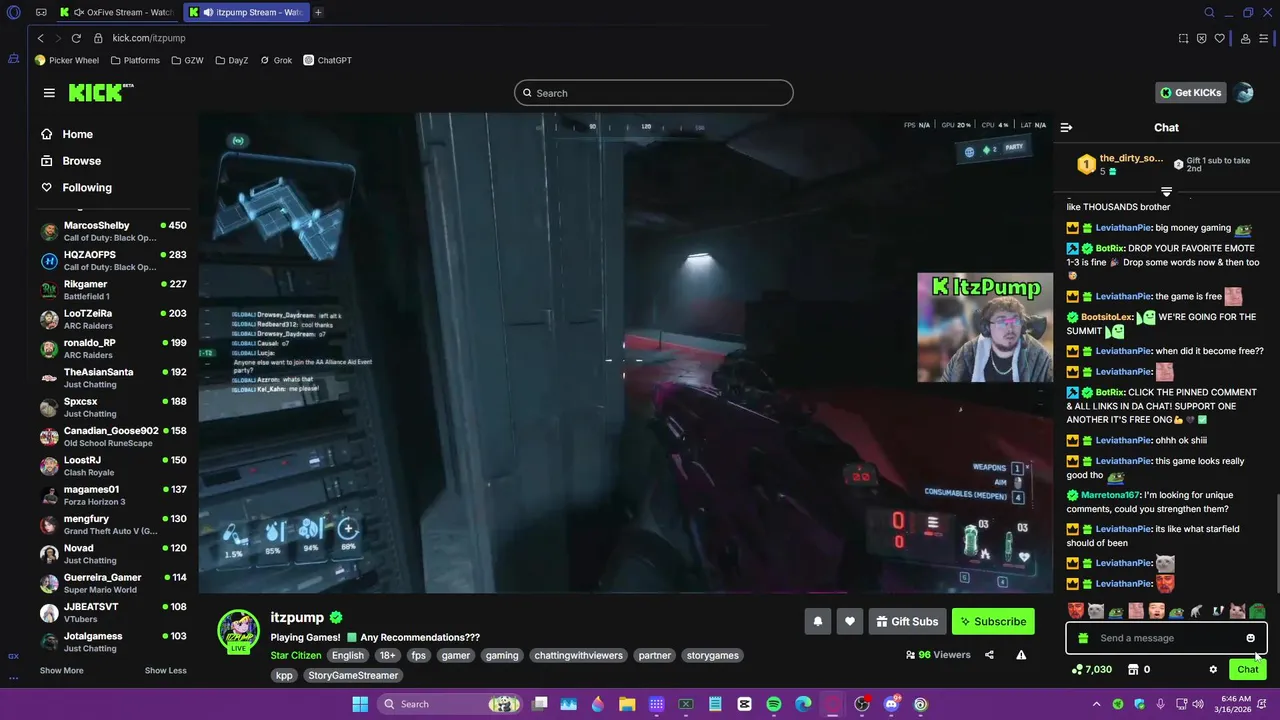Open the Star Citizen category link
This screenshot has width=1280, height=720.
tap(295, 655)
